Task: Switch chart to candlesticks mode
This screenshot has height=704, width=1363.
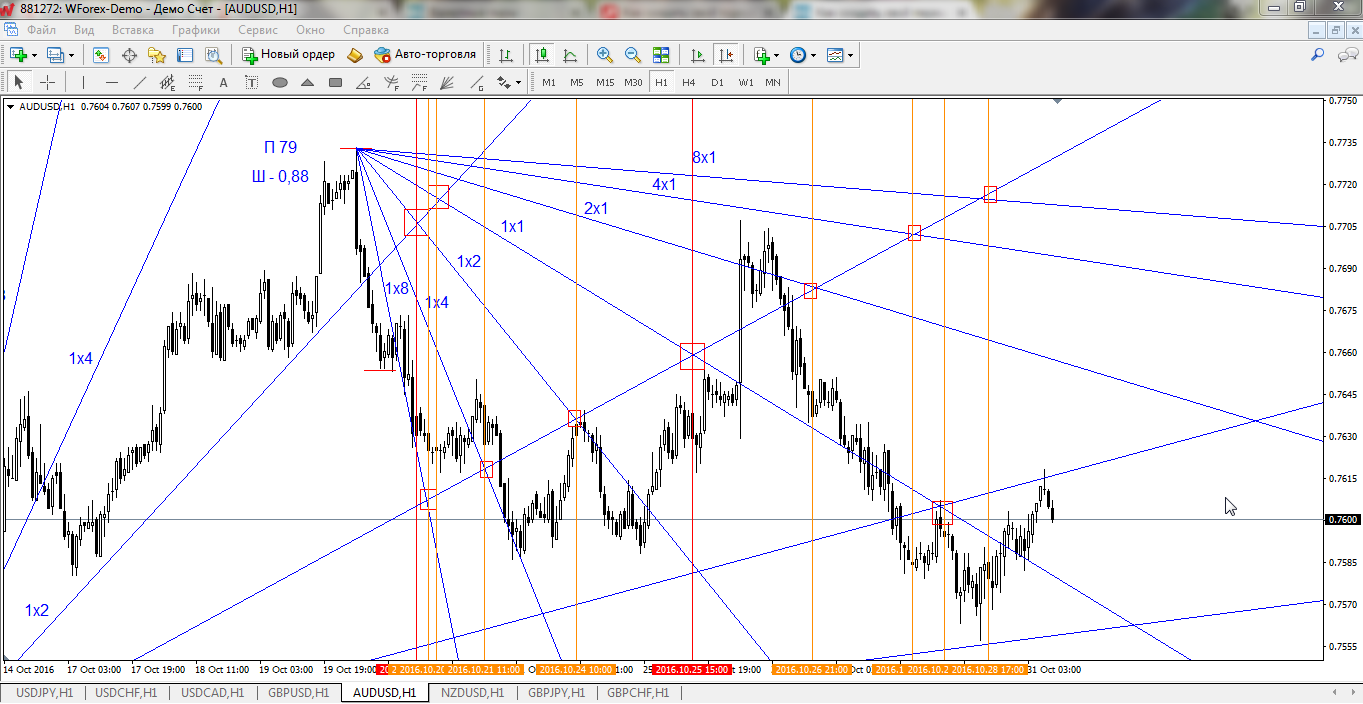Action: pos(542,55)
